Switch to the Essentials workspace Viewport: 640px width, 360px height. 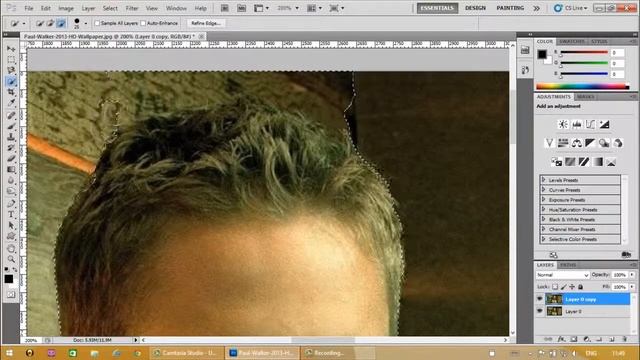(437, 8)
